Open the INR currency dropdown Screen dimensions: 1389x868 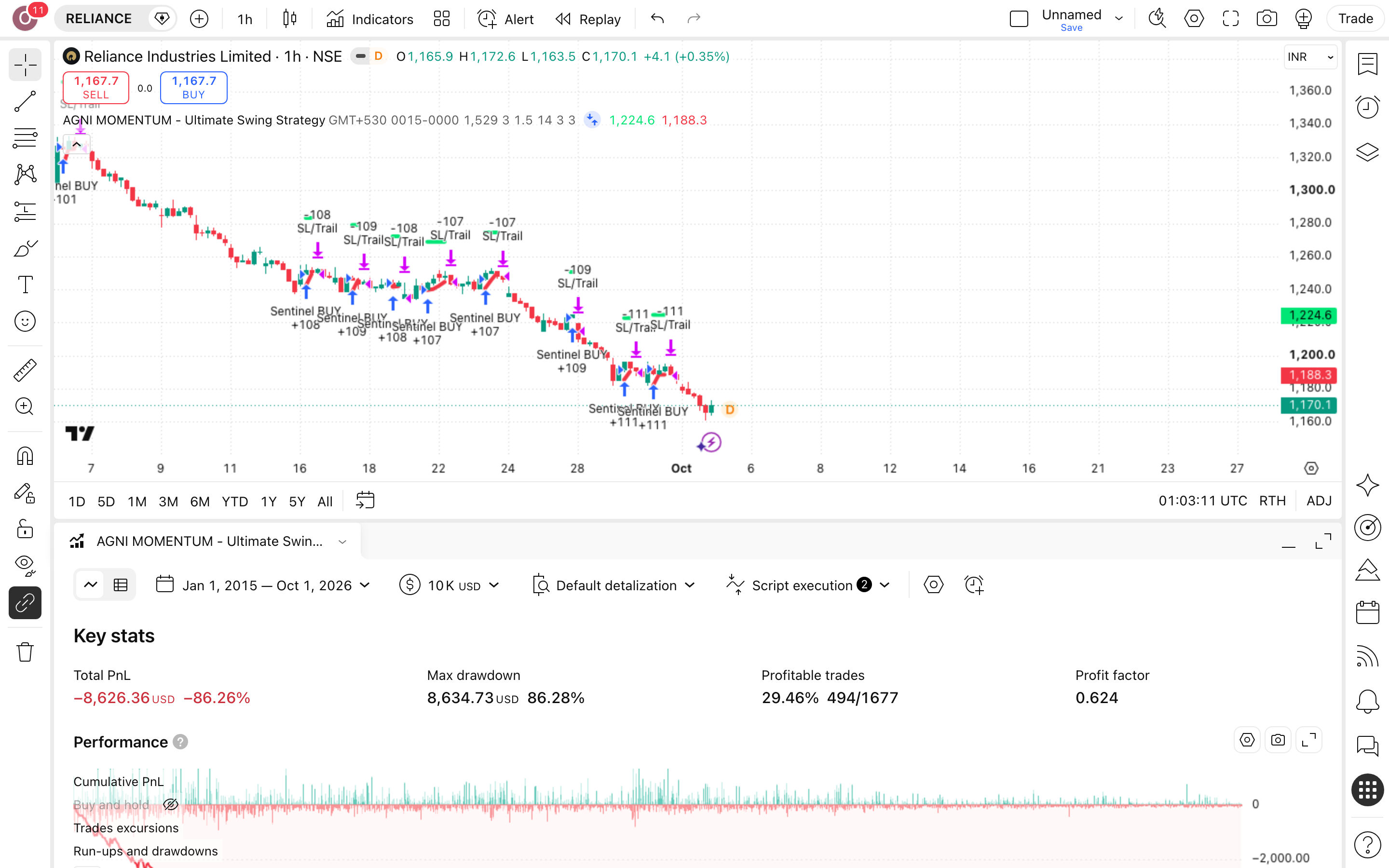point(1310,57)
